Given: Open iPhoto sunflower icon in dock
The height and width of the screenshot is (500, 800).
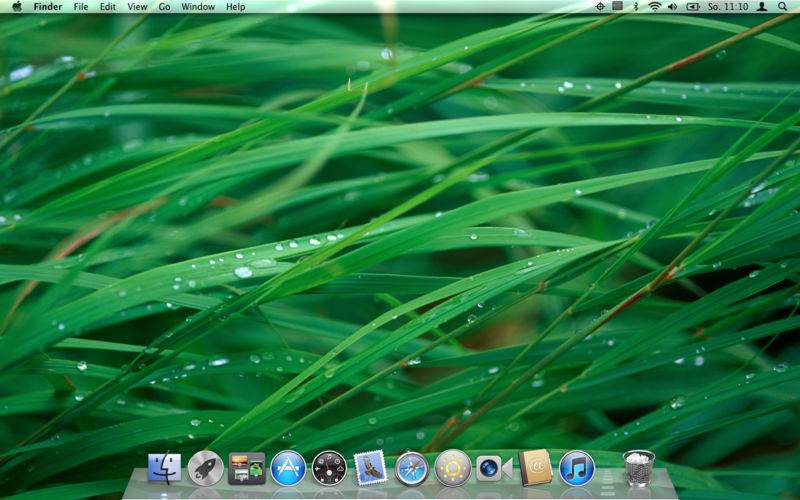Looking at the screenshot, I should click(453, 468).
